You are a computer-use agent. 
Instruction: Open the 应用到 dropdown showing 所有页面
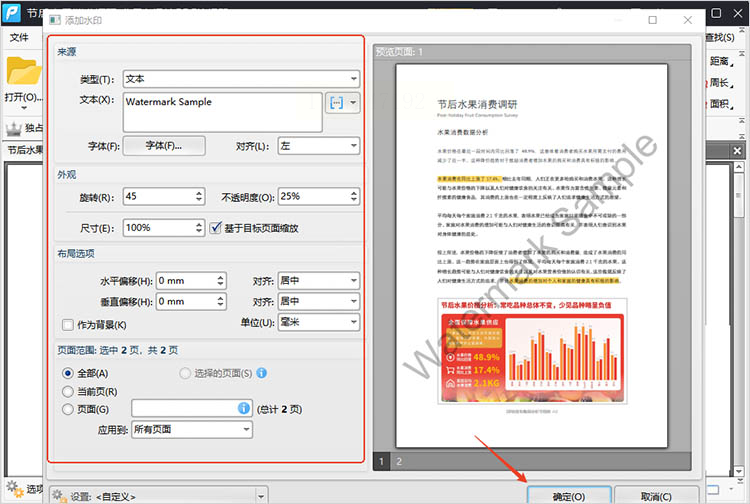[x=192, y=429]
